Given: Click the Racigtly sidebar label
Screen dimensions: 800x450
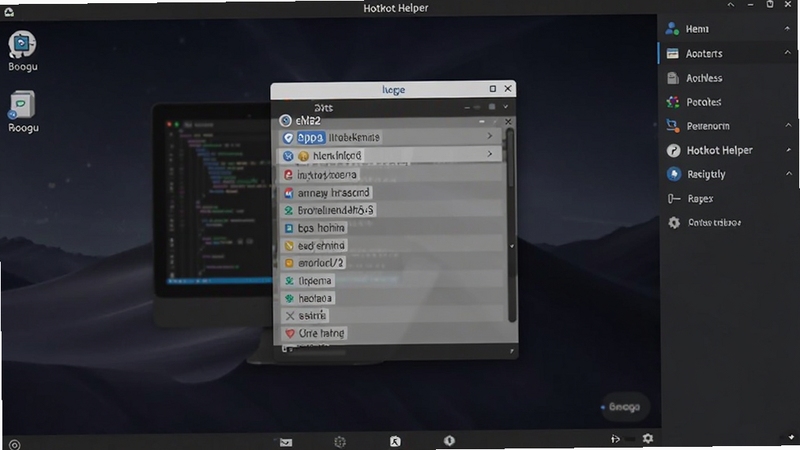Looking at the screenshot, I should point(706,174).
